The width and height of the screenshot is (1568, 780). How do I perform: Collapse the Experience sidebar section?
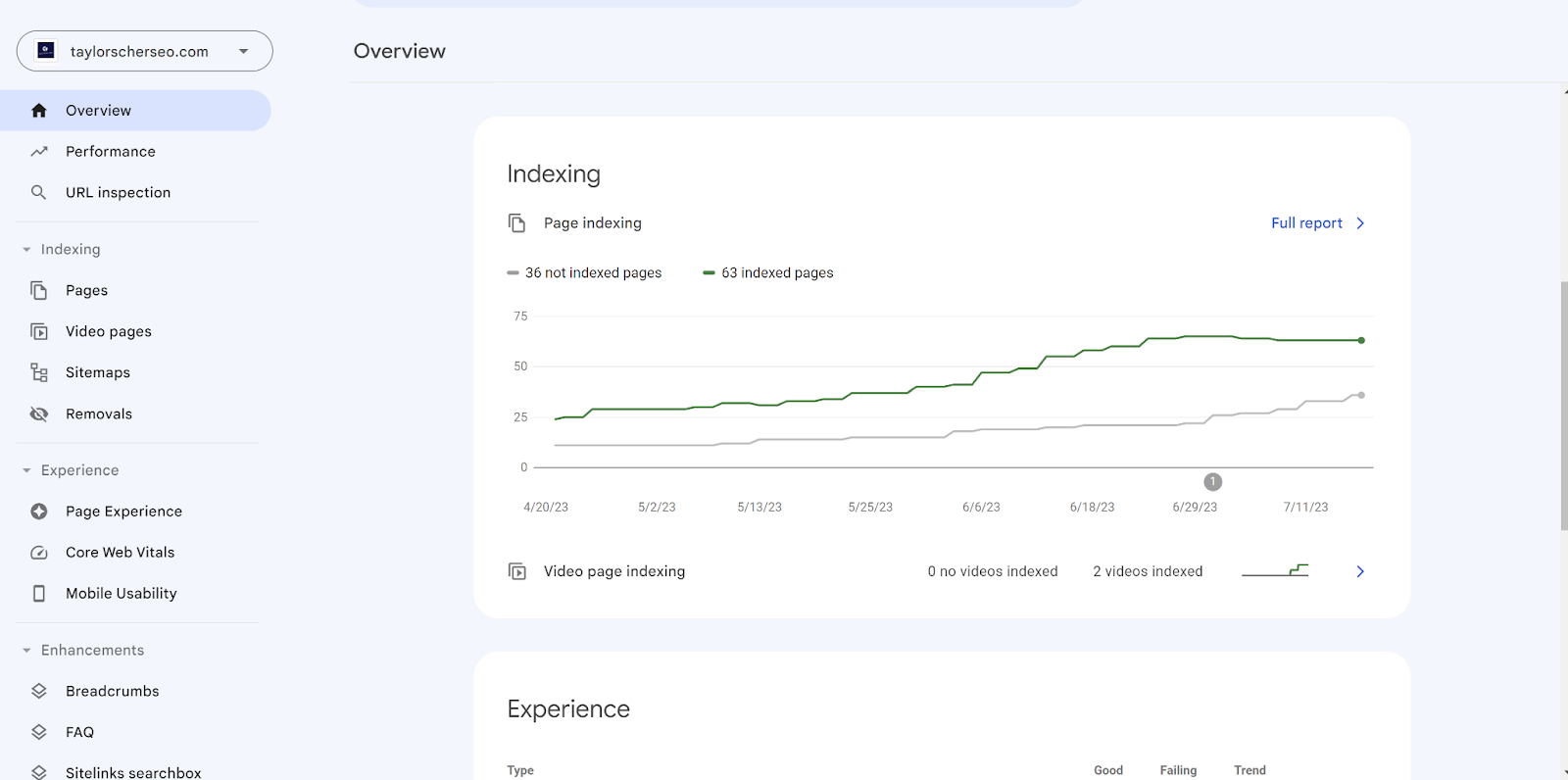coord(71,471)
